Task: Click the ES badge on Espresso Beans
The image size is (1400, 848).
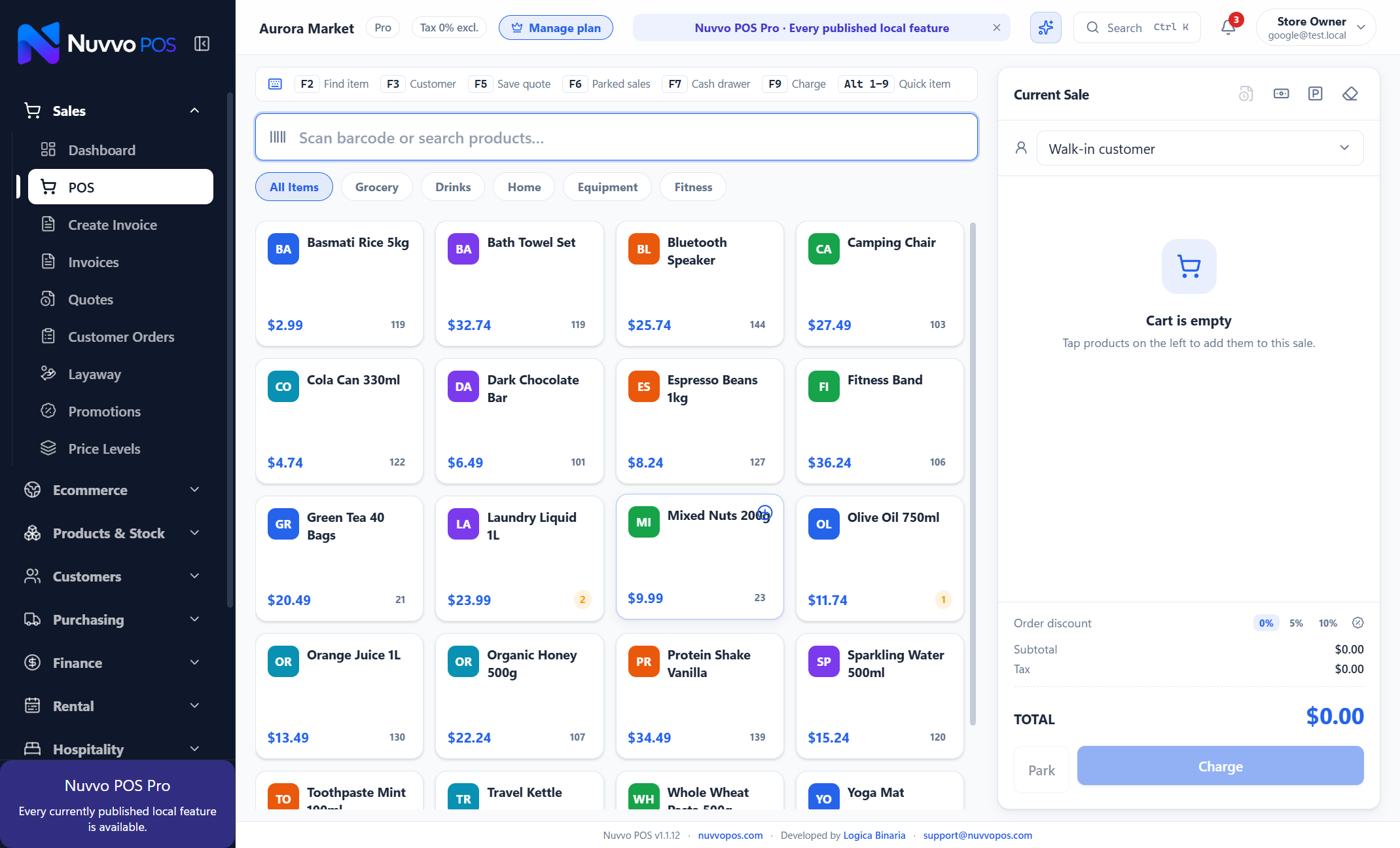Action: [643, 386]
